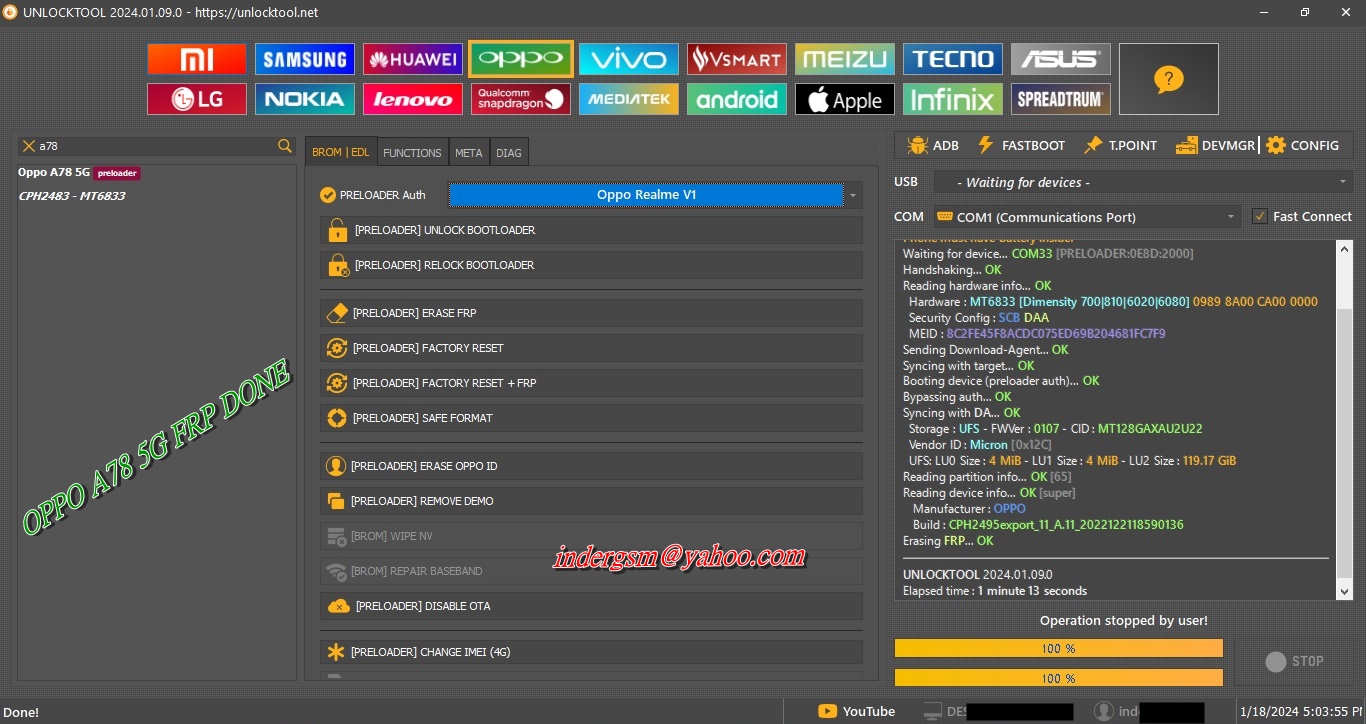Switch to DIAG tab
This screenshot has width=1366, height=724.
click(508, 152)
